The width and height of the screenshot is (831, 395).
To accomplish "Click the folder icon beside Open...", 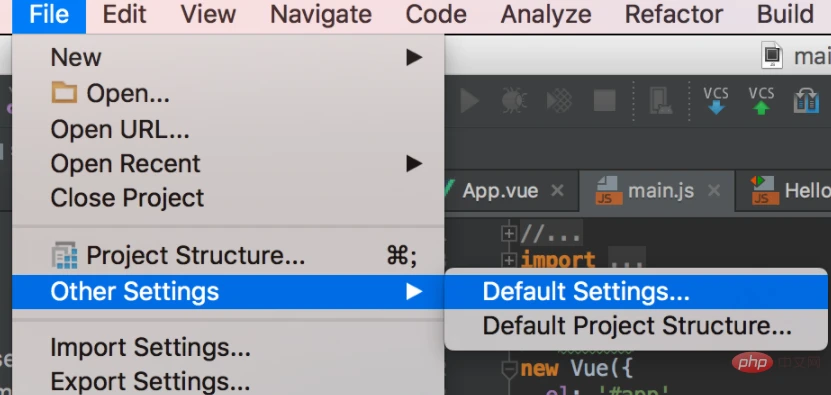I will point(64,93).
